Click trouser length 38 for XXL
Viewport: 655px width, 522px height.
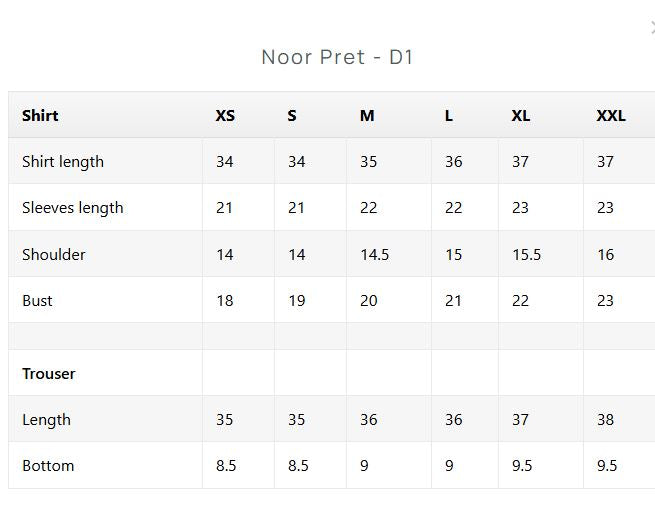[605, 420]
